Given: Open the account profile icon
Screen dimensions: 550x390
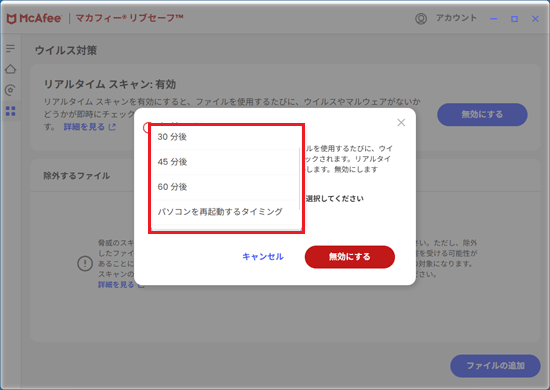Looking at the screenshot, I should coord(421,19).
